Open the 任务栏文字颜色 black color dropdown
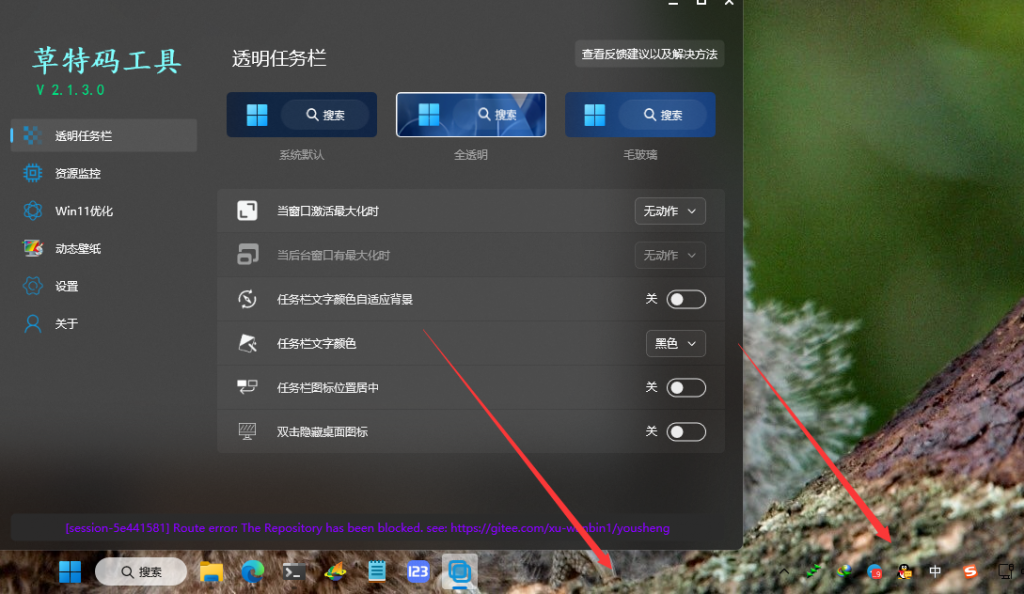 point(675,343)
